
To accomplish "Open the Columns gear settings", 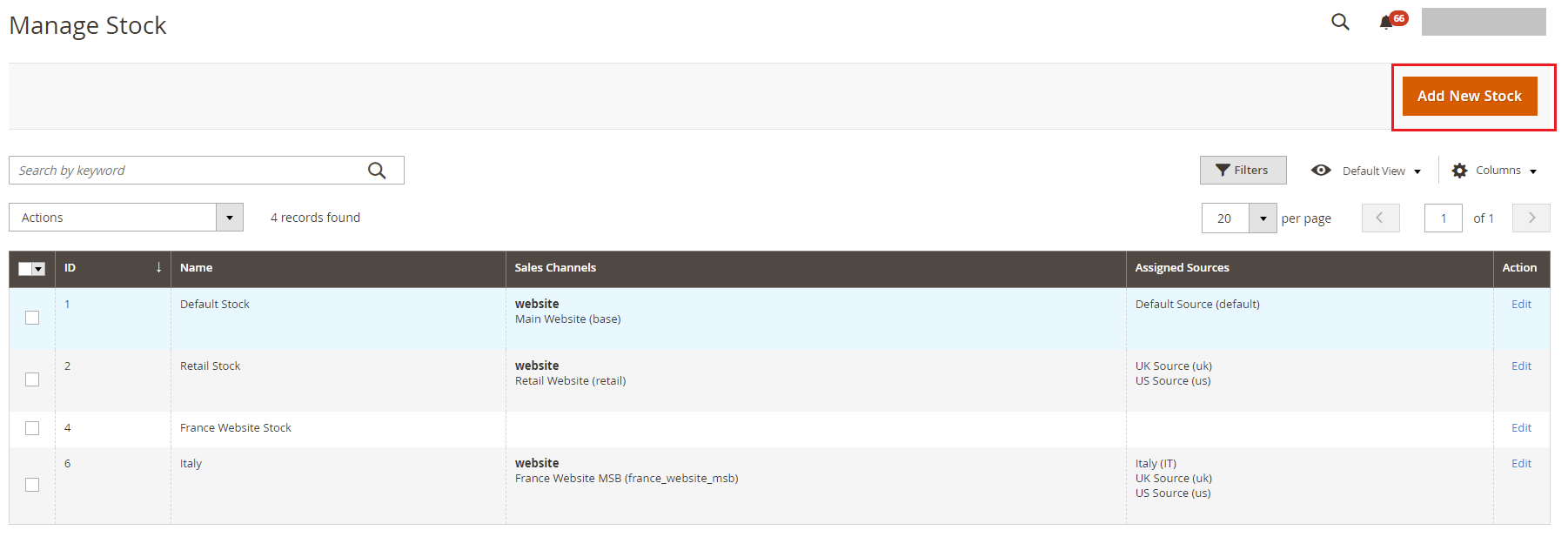I will (1494, 171).
